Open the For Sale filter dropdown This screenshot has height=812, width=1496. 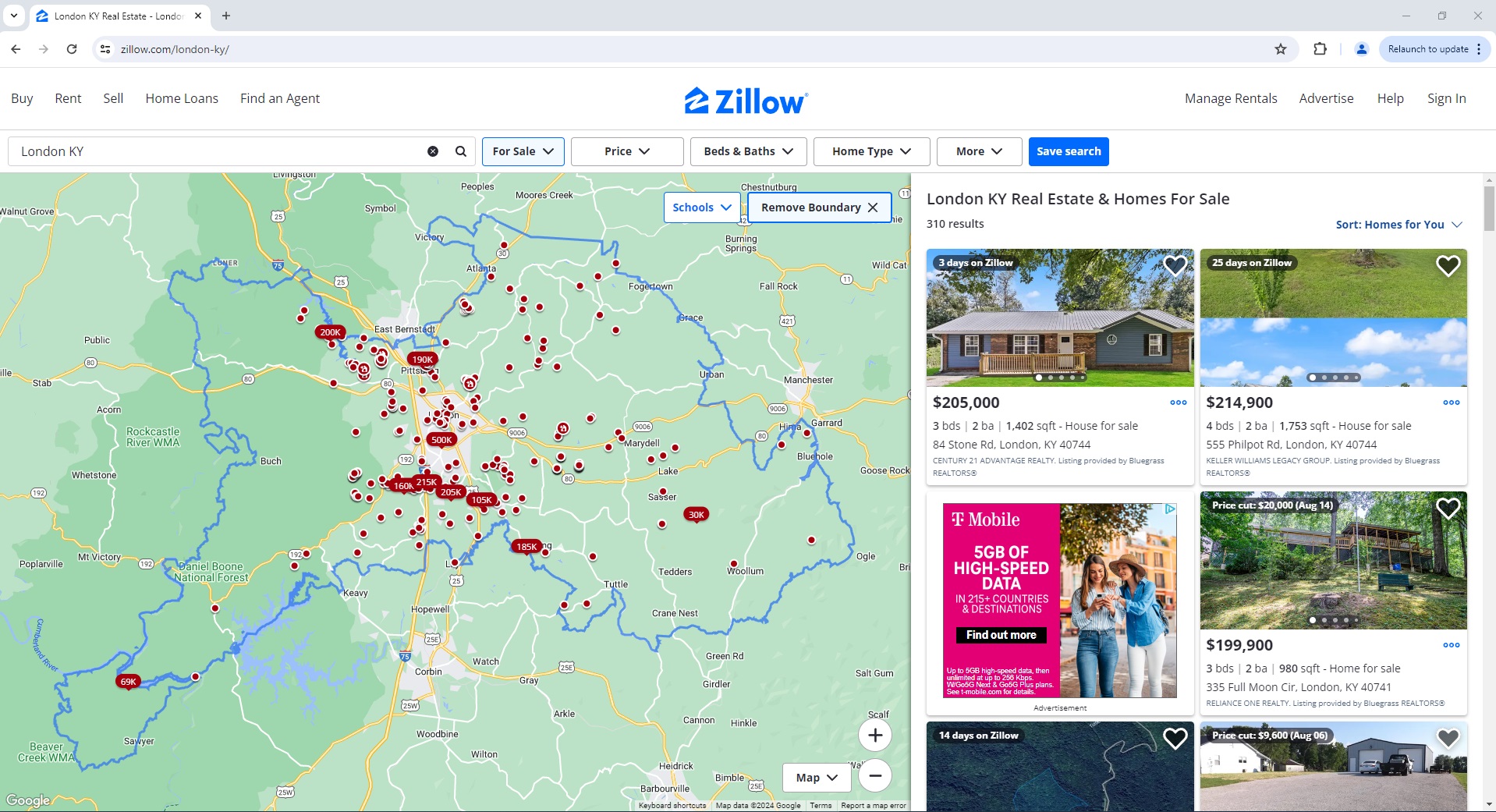click(x=522, y=151)
